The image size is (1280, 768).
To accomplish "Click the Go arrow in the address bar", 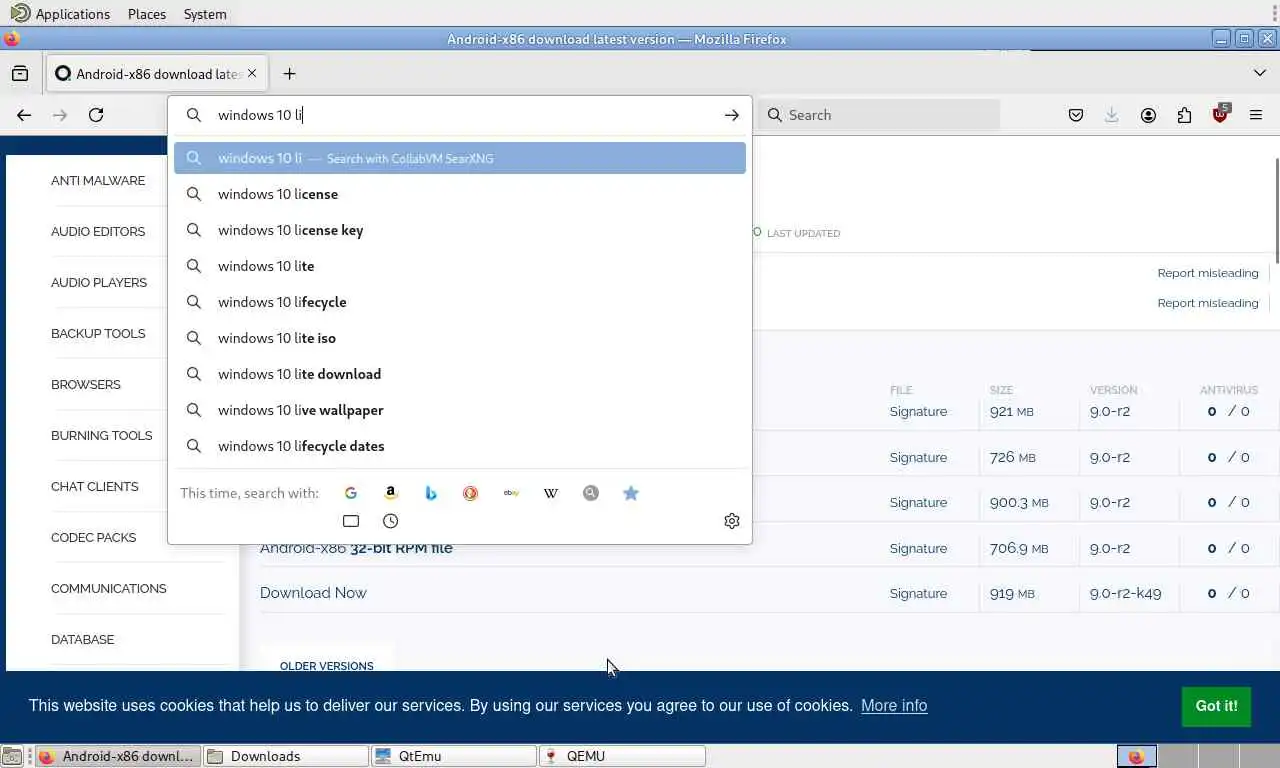I will (x=732, y=115).
